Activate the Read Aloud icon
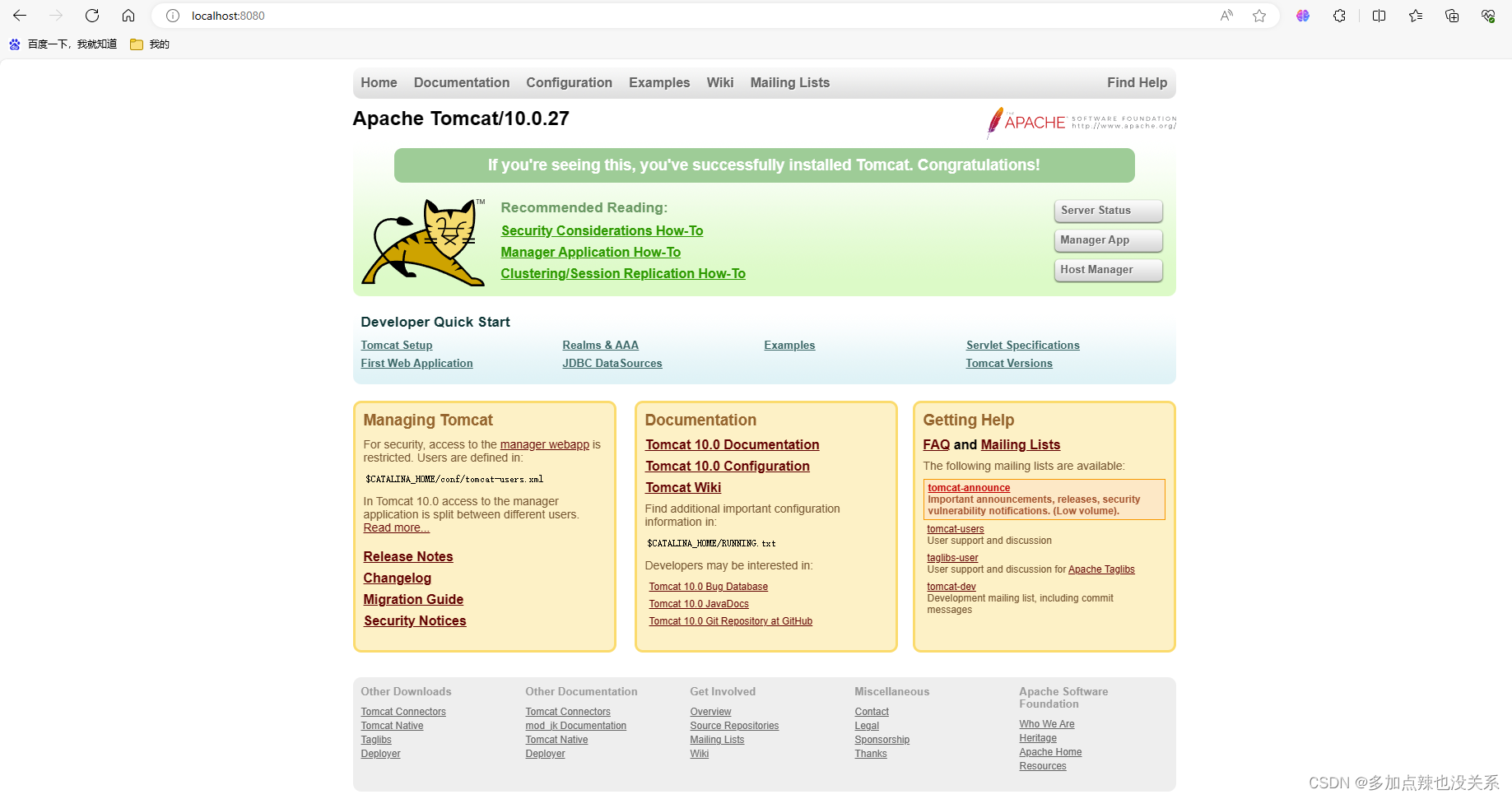 (x=1226, y=16)
